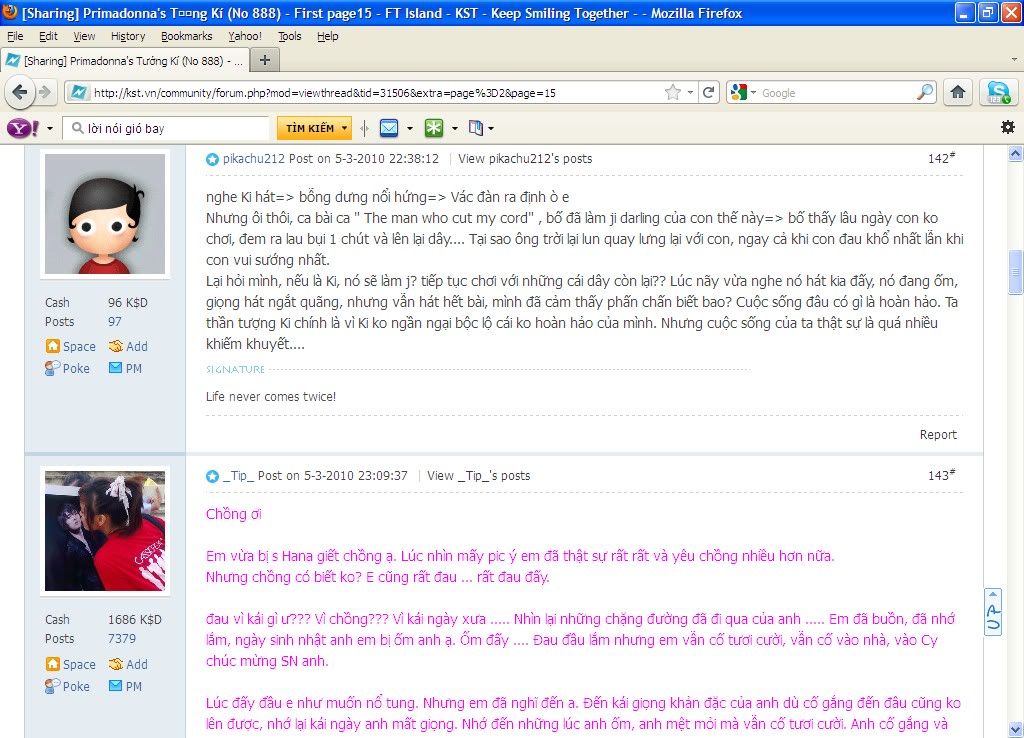The image size is (1024, 738).
Task: Click the pikachu212 username link
Action: tap(254, 159)
